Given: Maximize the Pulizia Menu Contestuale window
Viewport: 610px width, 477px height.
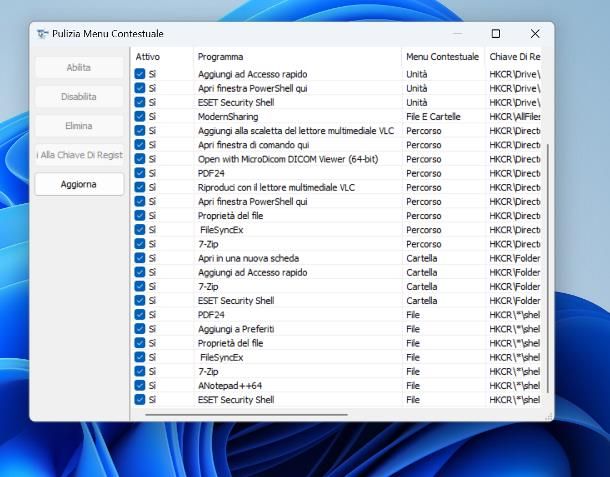Looking at the screenshot, I should (x=496, y=34).
